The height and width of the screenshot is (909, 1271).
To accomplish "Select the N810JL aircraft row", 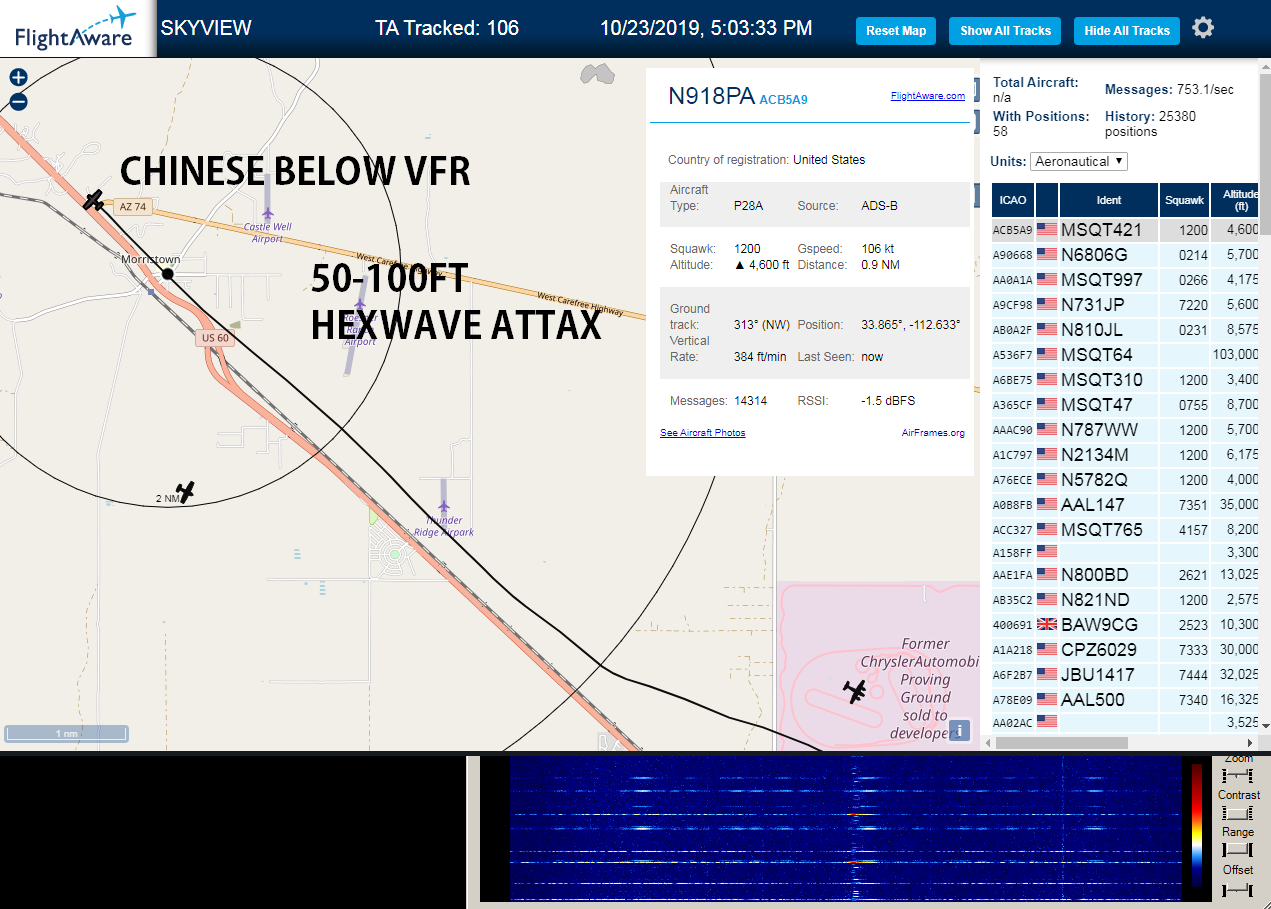I will click(1126, 330).
